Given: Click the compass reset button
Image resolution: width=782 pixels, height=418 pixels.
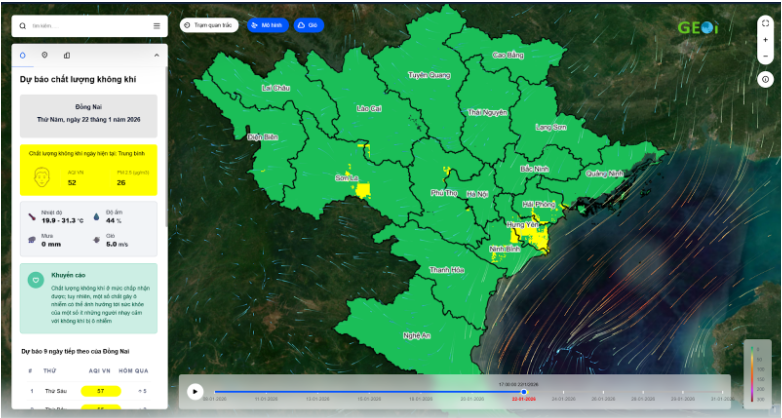Looking at the screenshot, I should coord(765,78).
